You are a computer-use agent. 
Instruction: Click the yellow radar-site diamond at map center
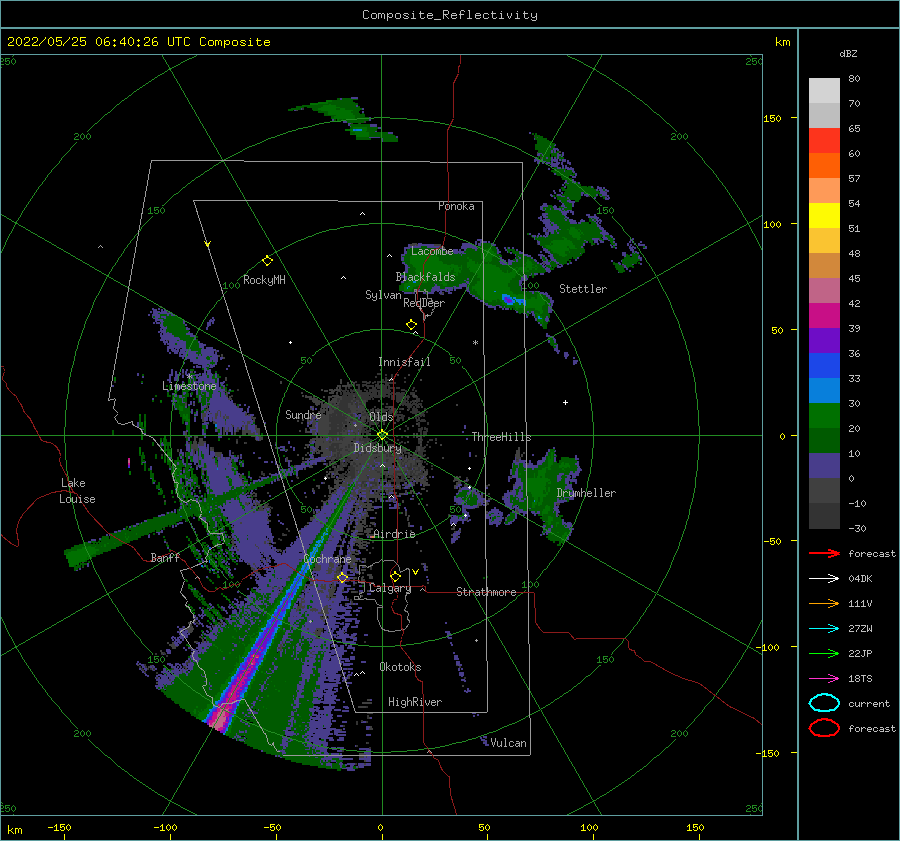(x=382, y=435)
